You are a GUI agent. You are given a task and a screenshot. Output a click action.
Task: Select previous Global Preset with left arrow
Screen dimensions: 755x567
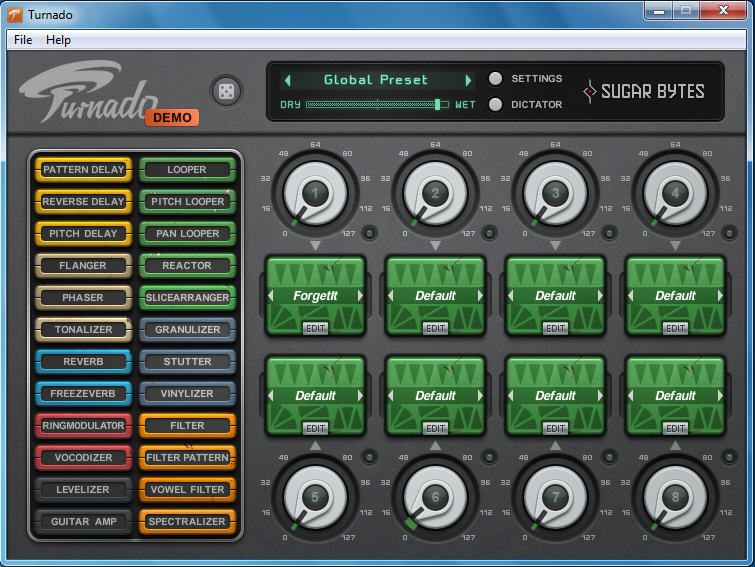click(287, 80)
